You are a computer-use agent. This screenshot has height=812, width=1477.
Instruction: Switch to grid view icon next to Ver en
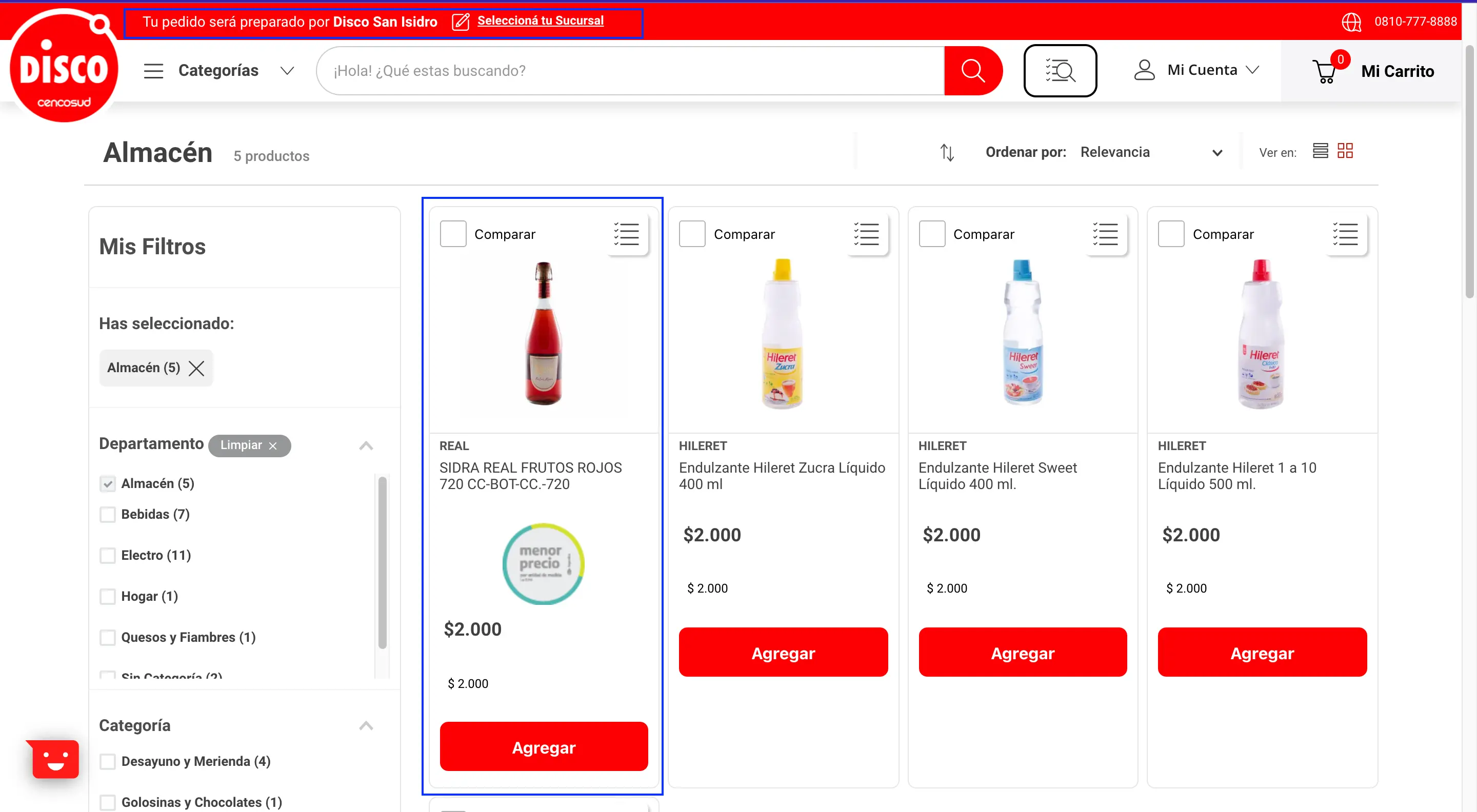[1346, 151]
